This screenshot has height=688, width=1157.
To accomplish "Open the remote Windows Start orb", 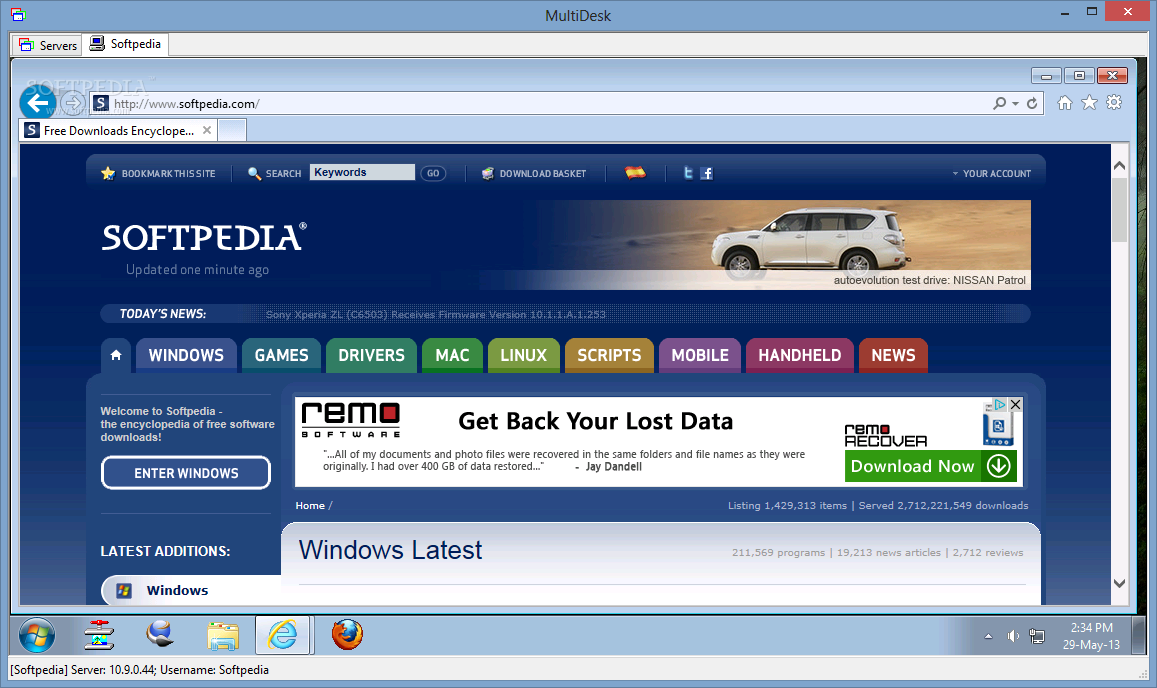I will (x=37, y=635).
